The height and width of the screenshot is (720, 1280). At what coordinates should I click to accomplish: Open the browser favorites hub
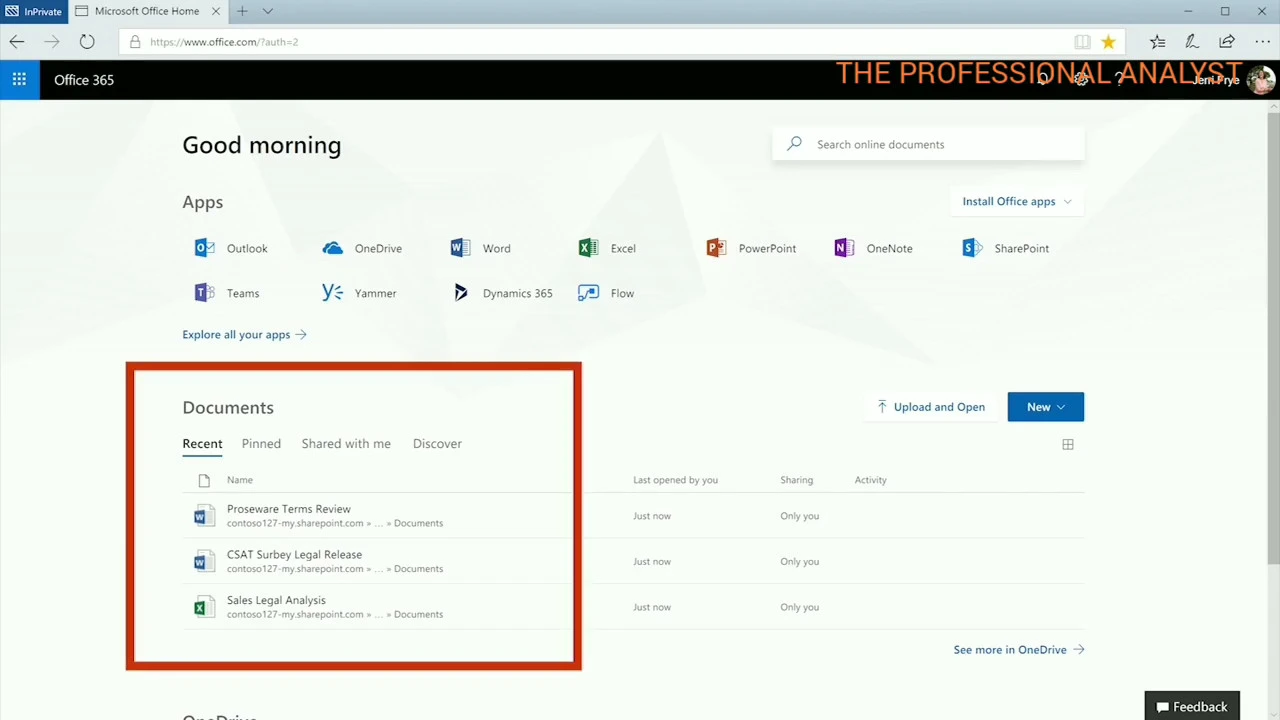click(1157, 42)
